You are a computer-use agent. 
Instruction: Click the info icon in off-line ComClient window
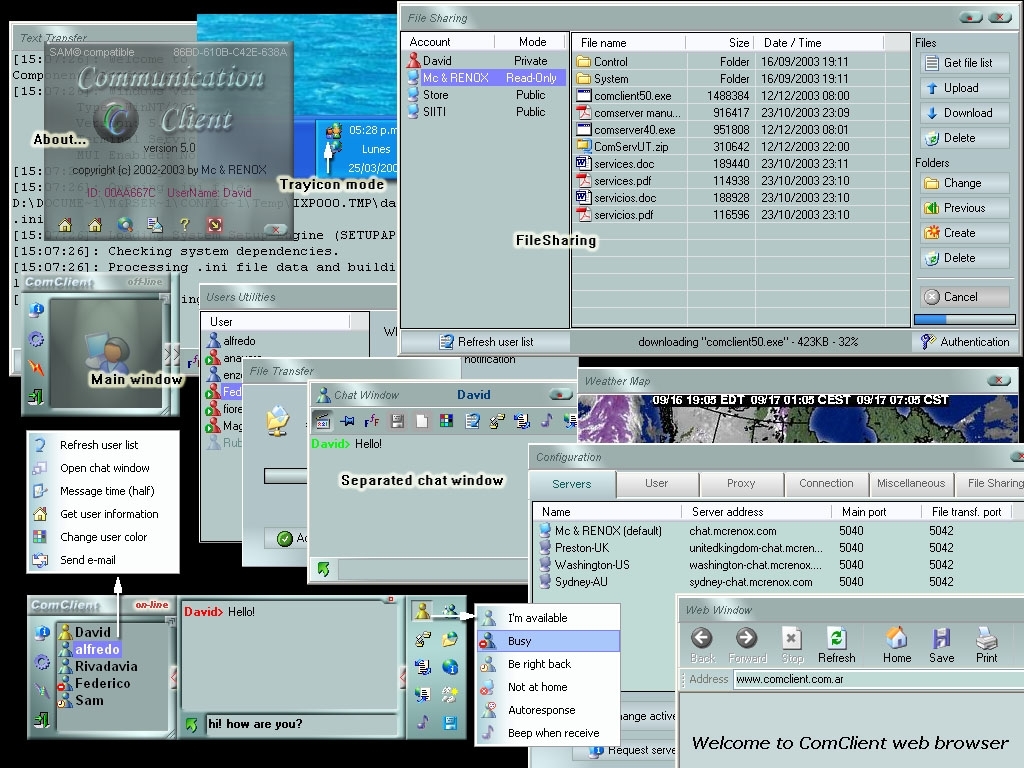pyautogui.click(x=37, y=309)
